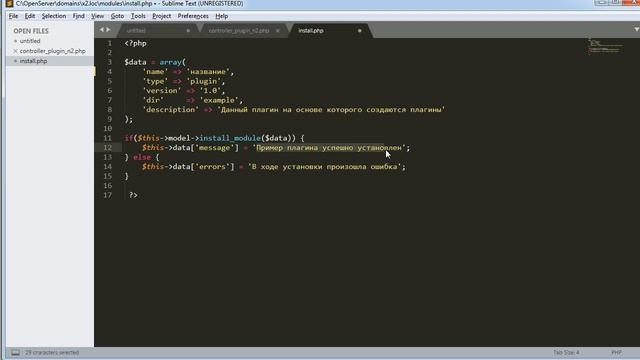Click the dot icon beside sidebar untitled

[16, 41]
